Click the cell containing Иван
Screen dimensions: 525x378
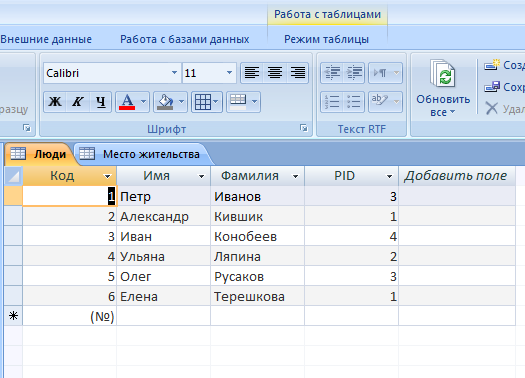click(x=163, y=236)
